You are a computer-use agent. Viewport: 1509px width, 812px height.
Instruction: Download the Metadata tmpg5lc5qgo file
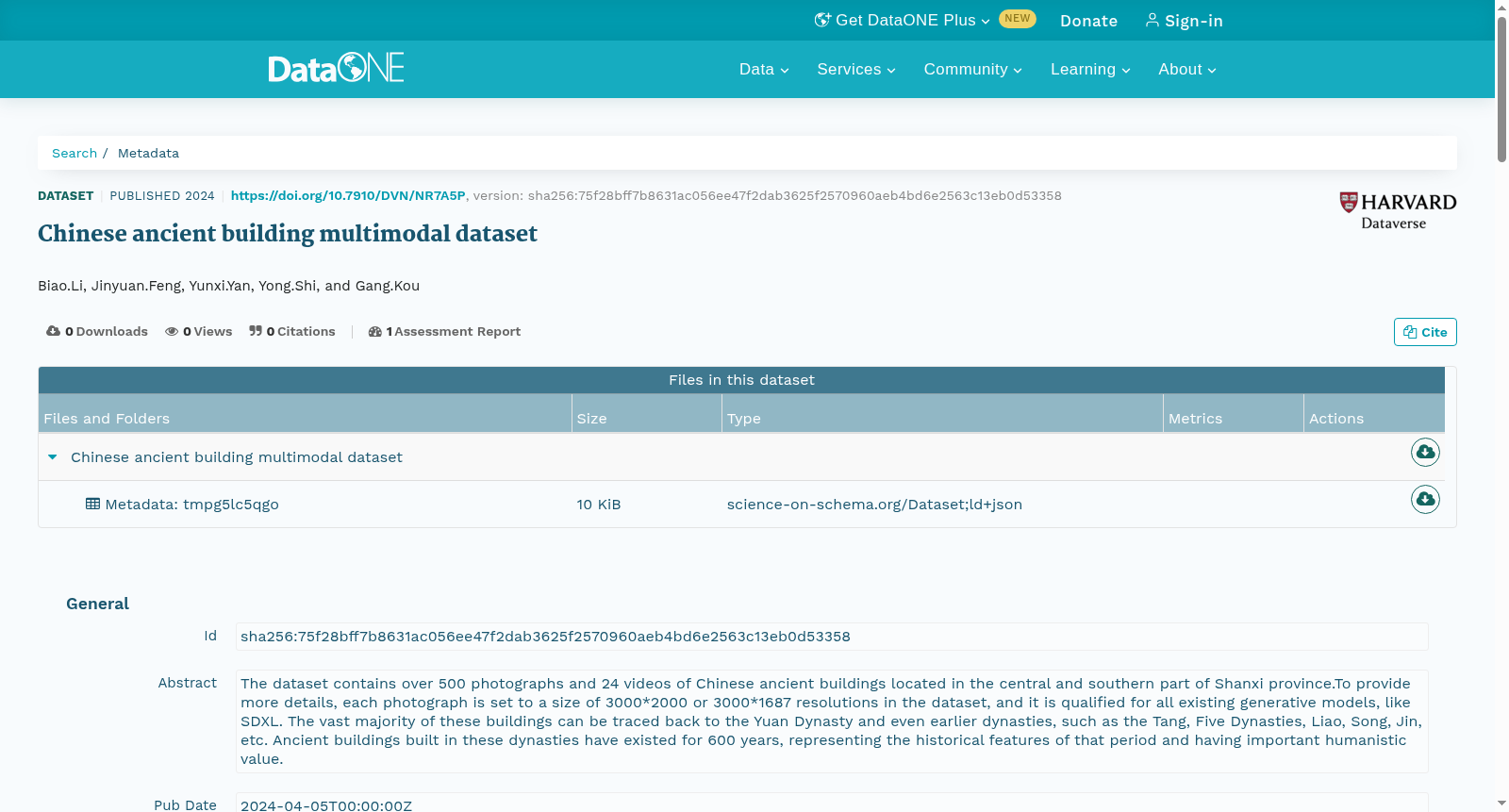coord(1425,499)
